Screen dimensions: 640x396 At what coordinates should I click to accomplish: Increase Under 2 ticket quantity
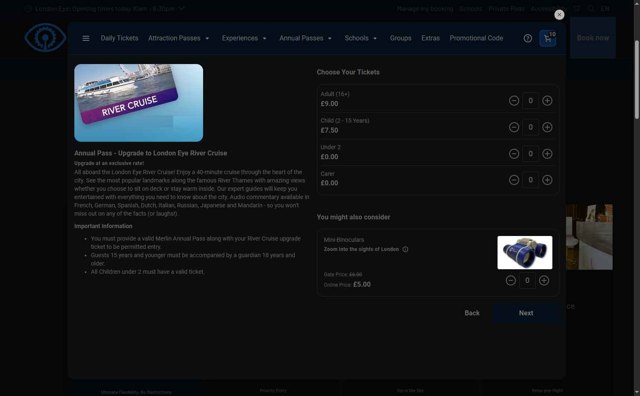(547, 154)
